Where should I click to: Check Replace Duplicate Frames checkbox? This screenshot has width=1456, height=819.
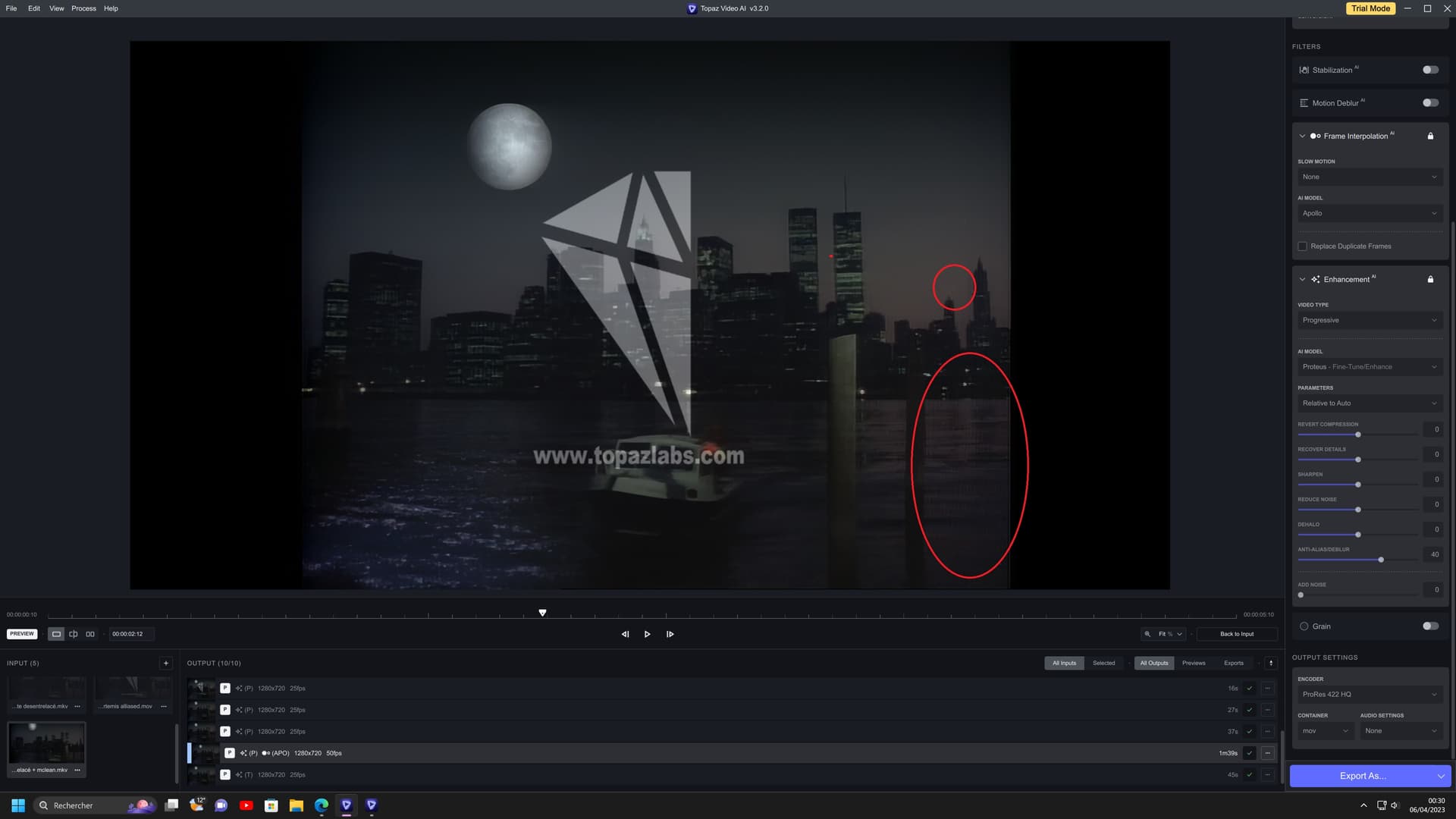pos(1302,246)
